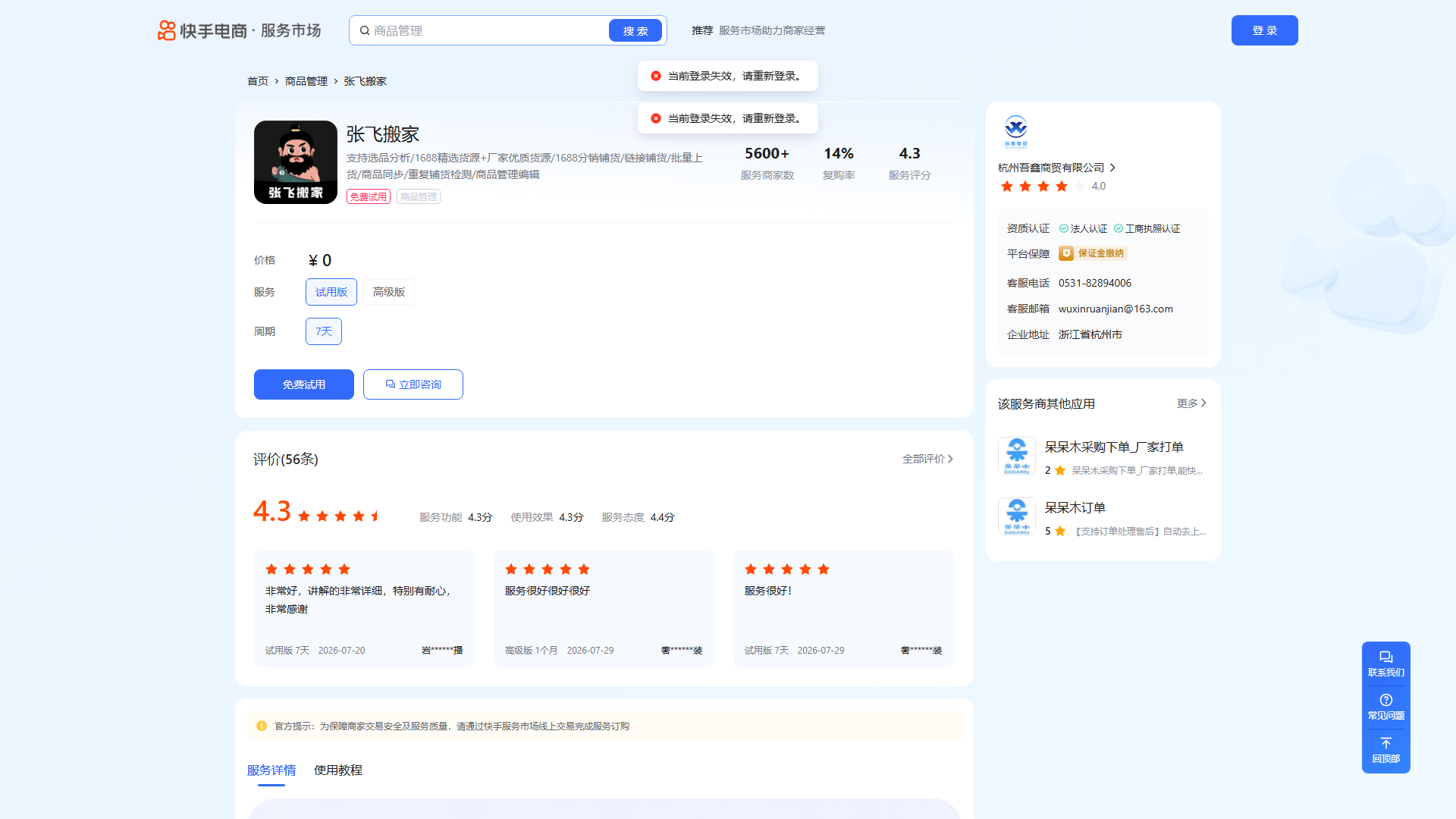Click the Kuaishou e-commerce logo icon
The height and width of the screenshot is (819, 1456).
[x=166, y=30]
